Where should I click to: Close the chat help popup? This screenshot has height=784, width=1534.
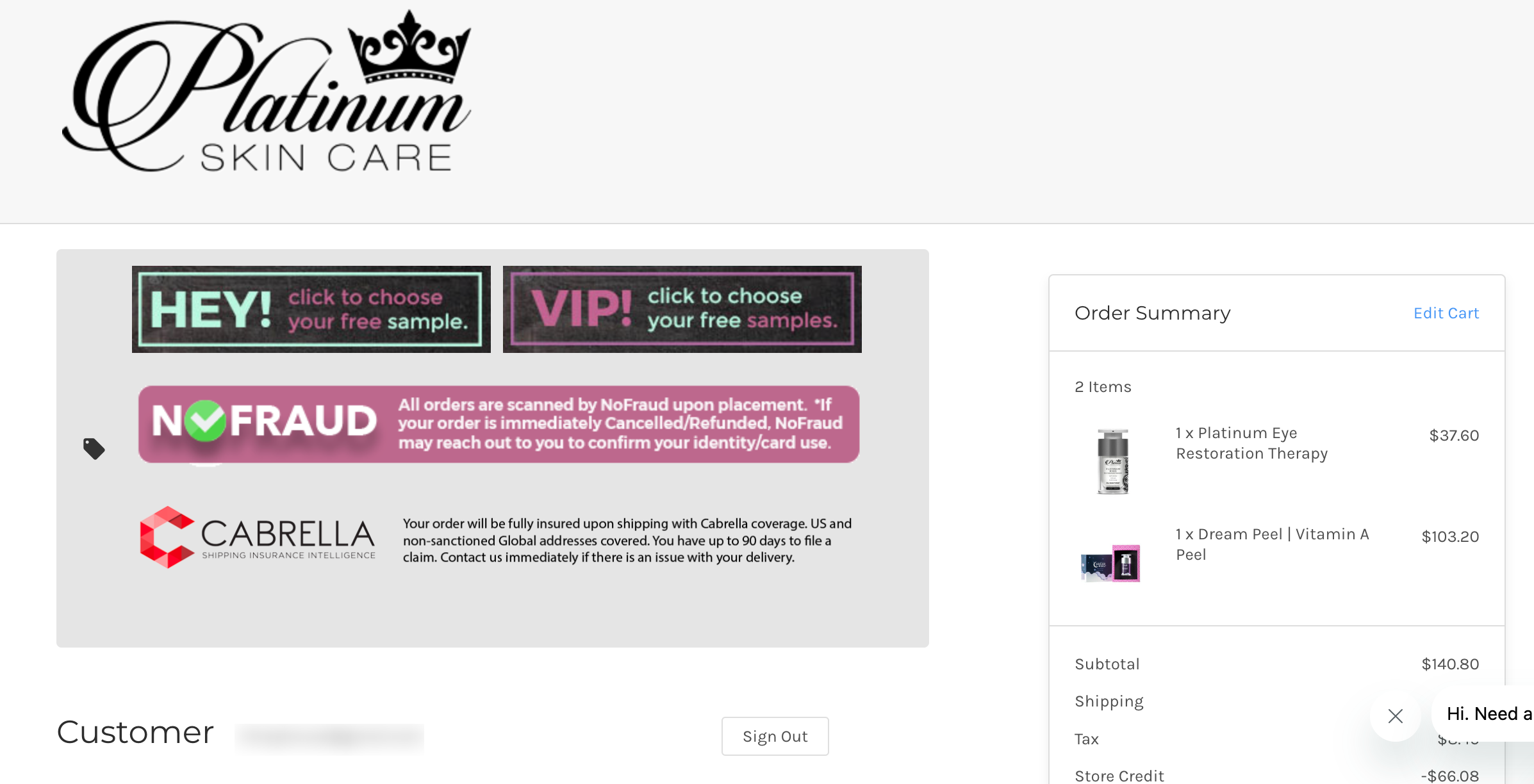point(1396,715)
